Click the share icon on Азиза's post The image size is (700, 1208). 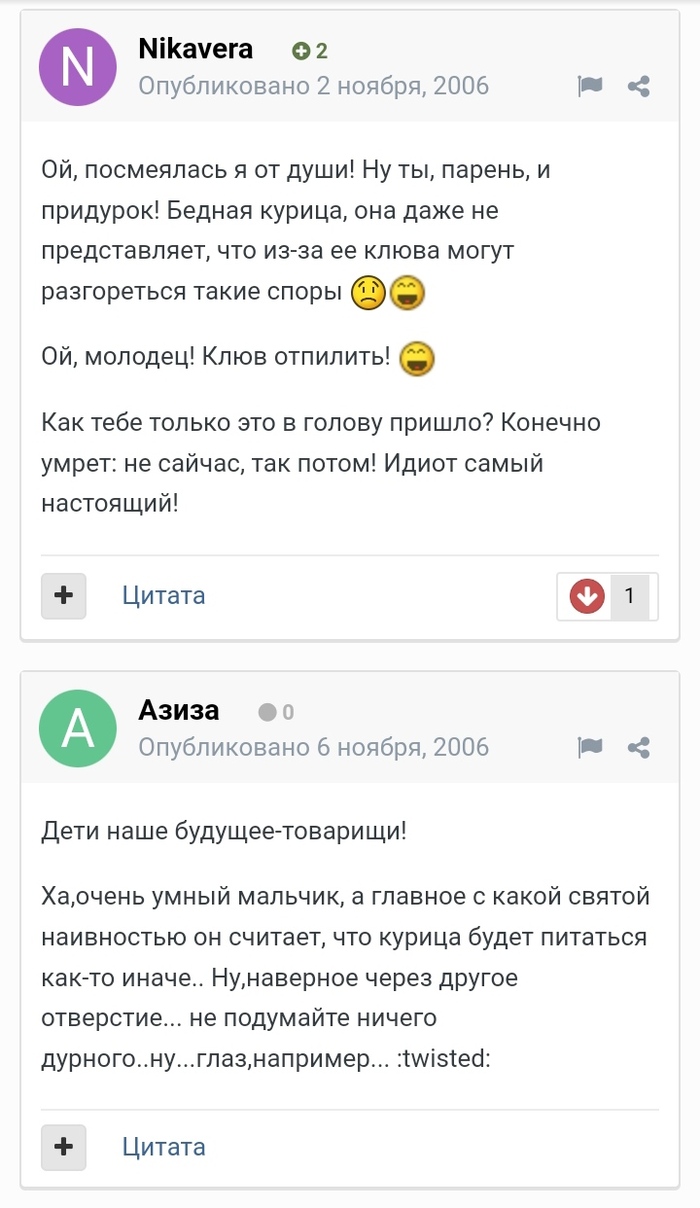pos(639,747)
